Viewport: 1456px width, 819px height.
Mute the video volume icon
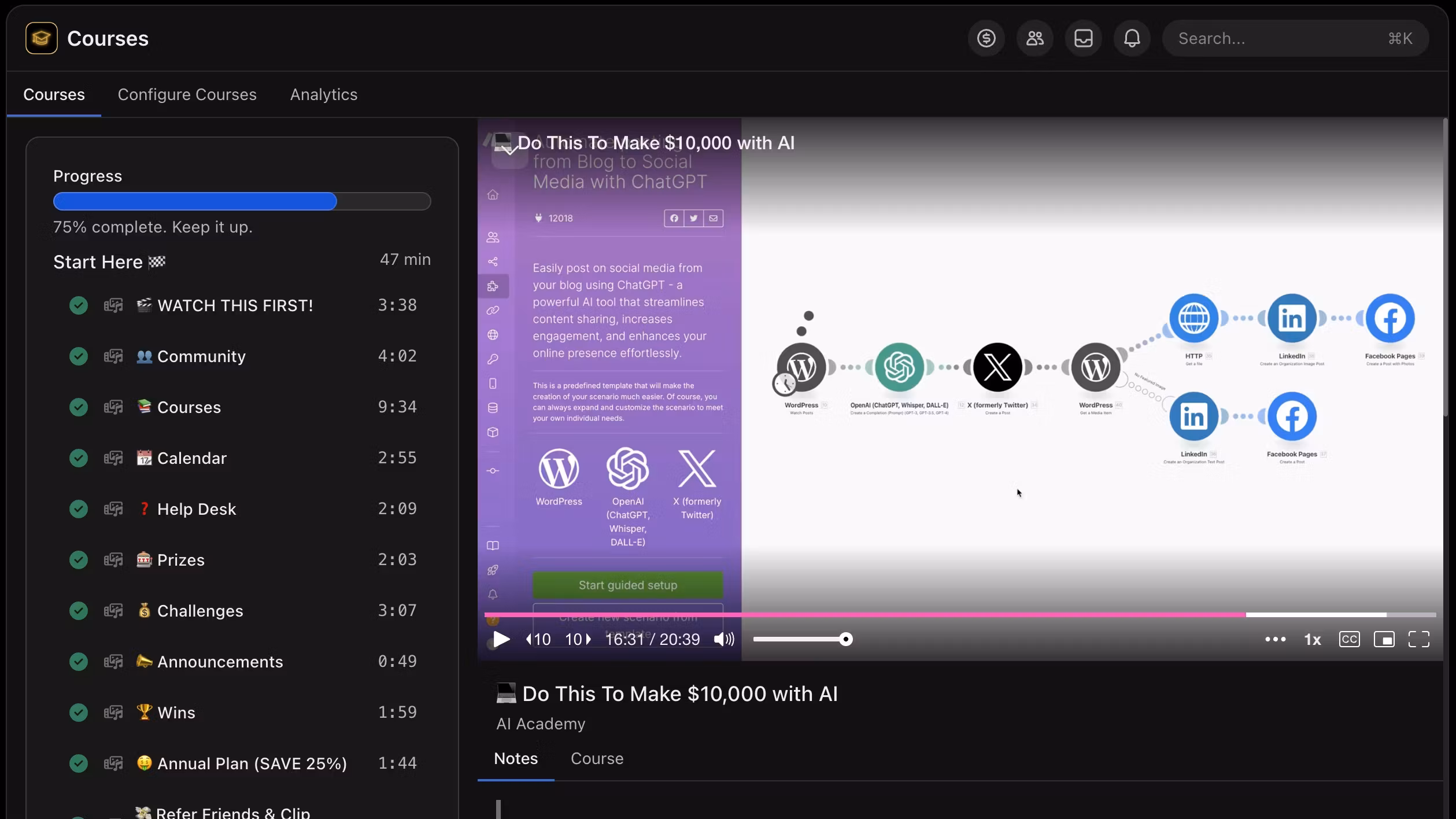tap(723, 639)
